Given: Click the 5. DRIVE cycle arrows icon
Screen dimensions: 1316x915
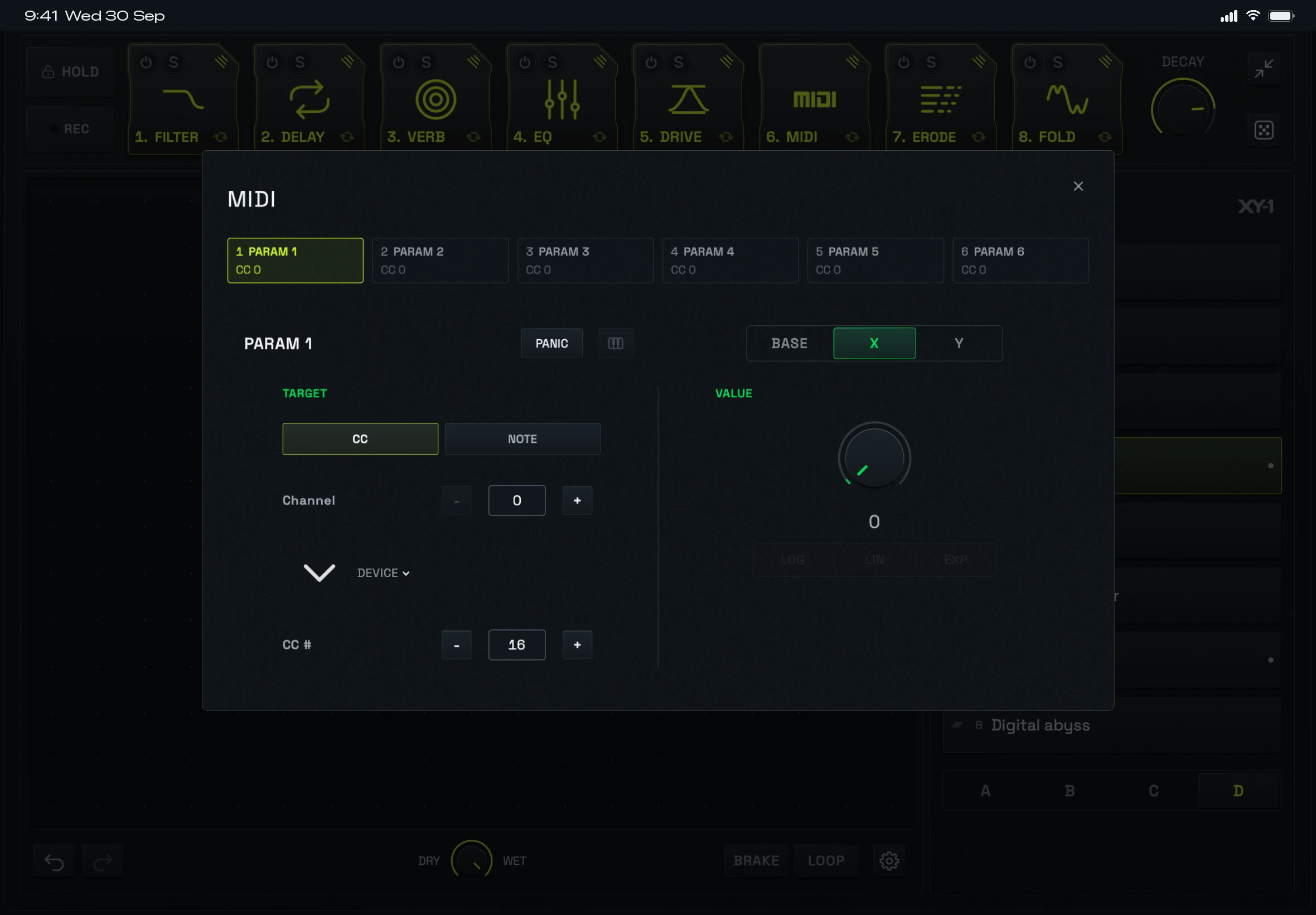Looking at the screenshot, I should [x=727, y=137].
